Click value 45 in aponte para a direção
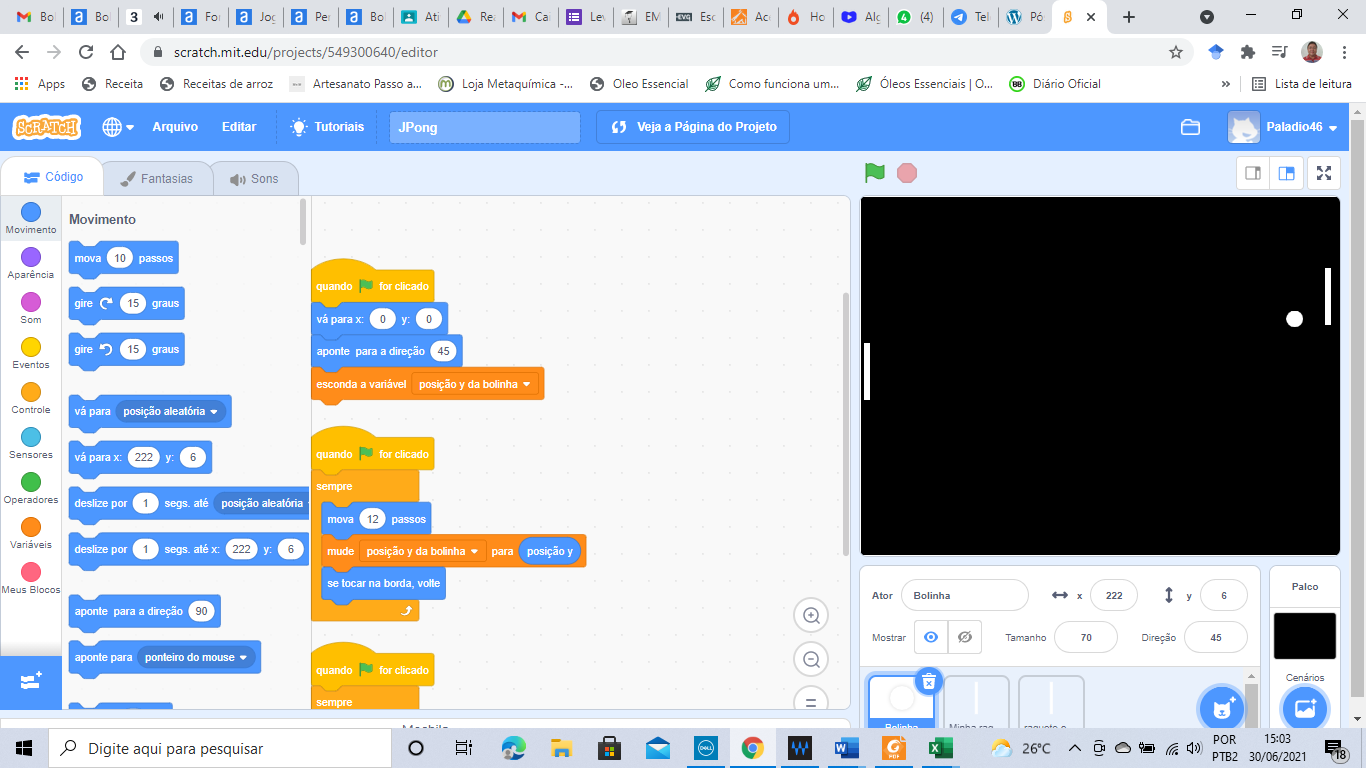This screenshot has width=1366, height=768. (443, 351)
